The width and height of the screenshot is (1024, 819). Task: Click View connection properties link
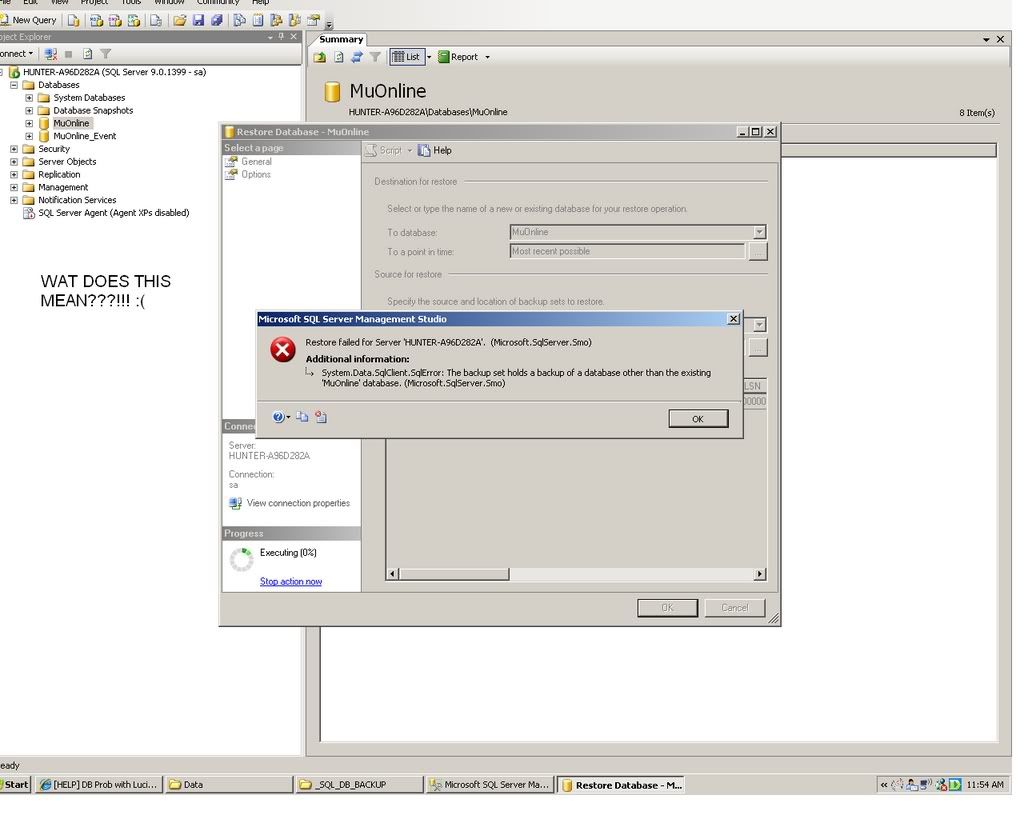[x=298, y=503]
